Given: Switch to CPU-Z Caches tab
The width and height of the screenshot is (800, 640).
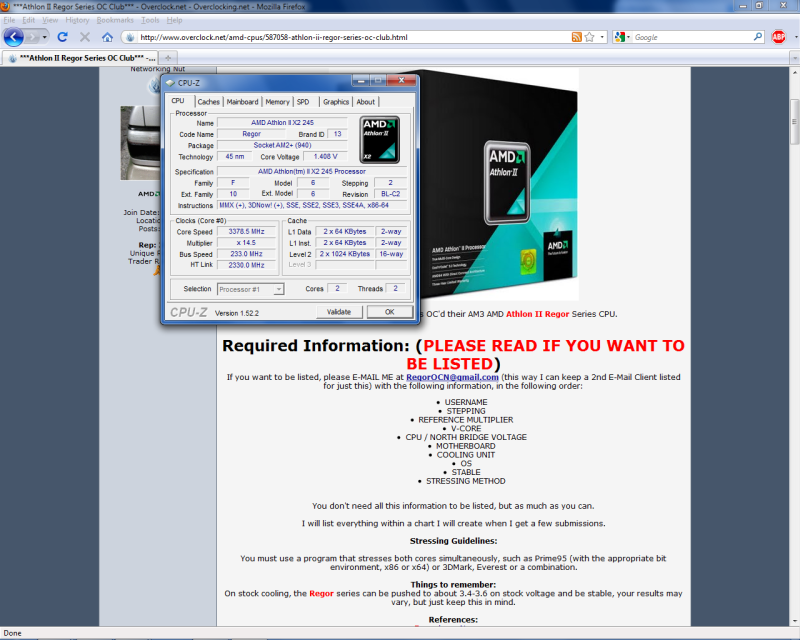Looking at the screenshot, I should click(x=208, y=102).
